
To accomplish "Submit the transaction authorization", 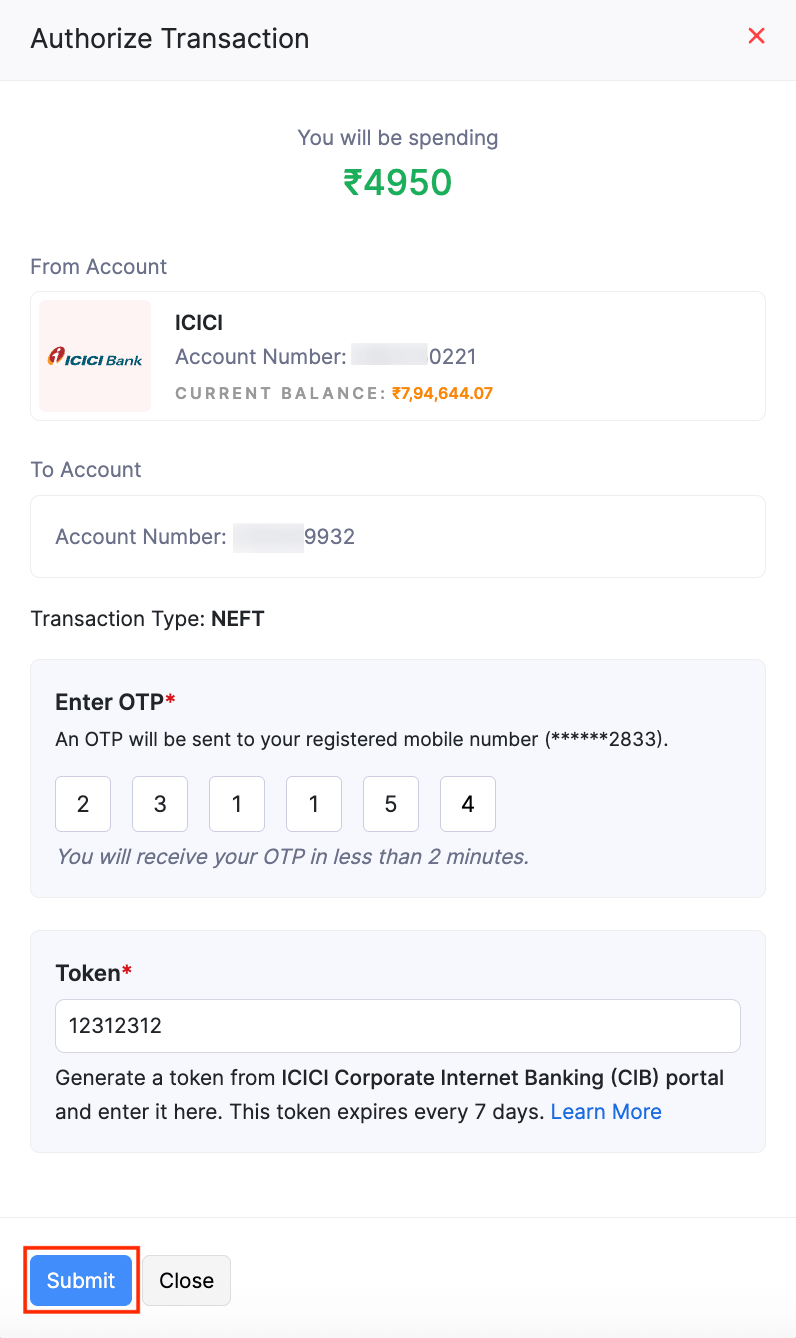I will pos(80,1280).
